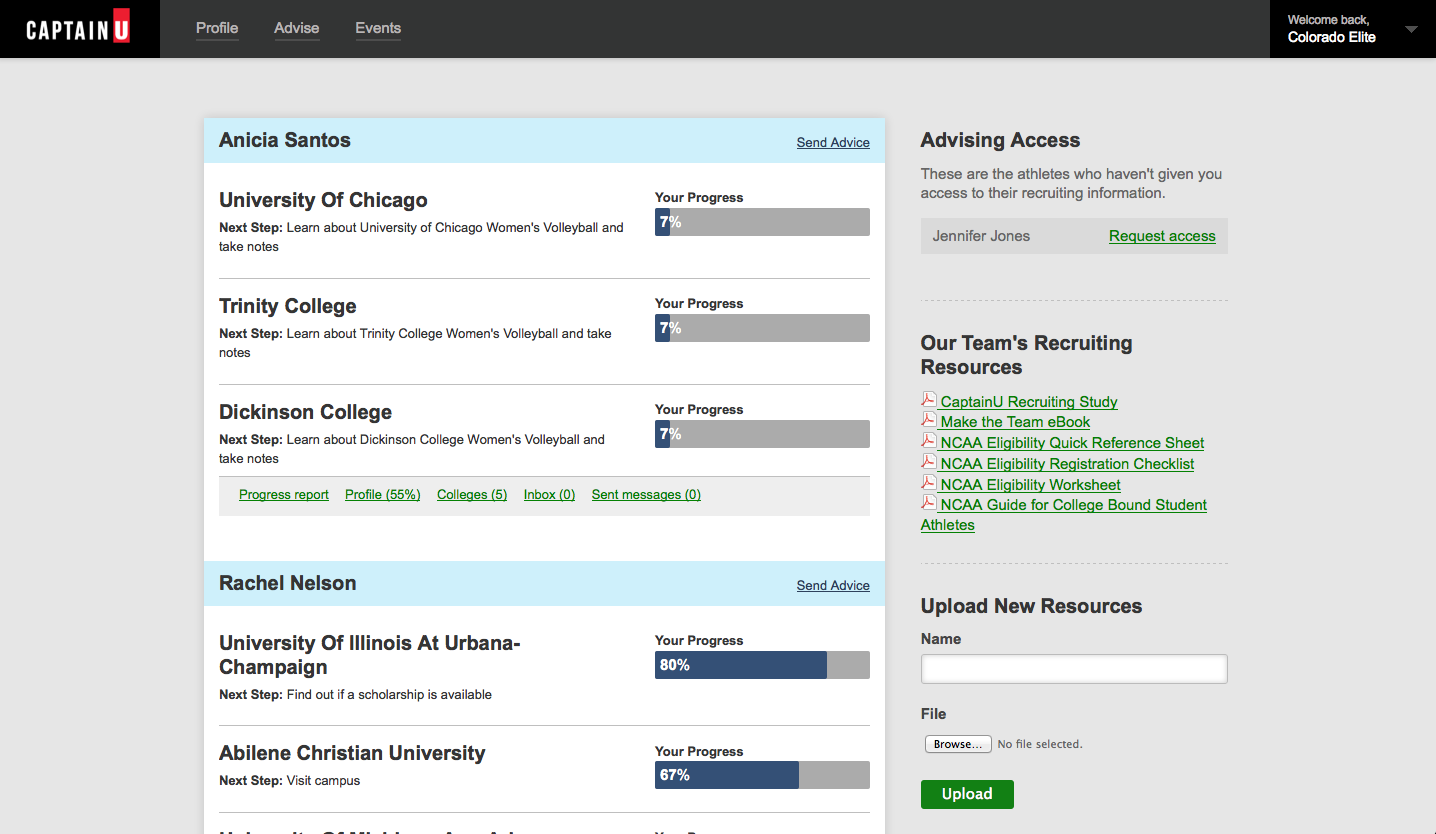Click the green Upload button
This screenshot has height=834, width=1436.
point(967,794)
